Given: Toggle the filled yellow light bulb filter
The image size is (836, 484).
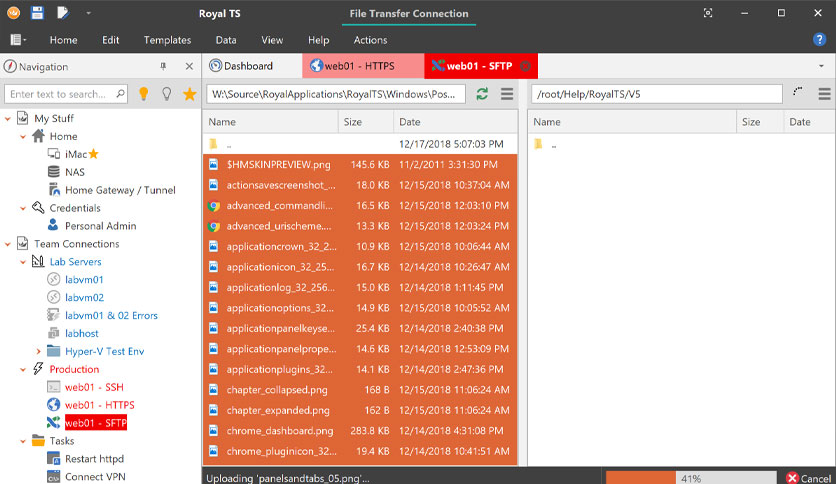Looking at the screenshot, I should pyautogui.click(x=143, y=94).
